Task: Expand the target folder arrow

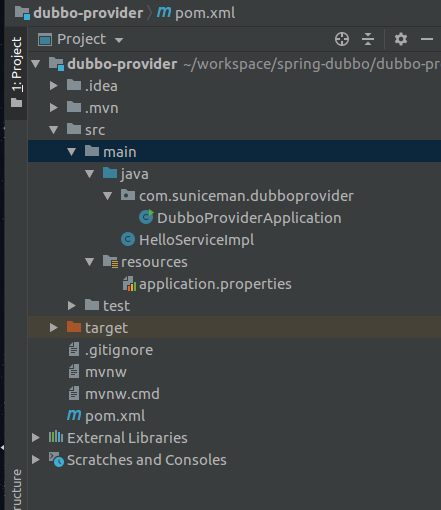Action: (x=53, y=328)
